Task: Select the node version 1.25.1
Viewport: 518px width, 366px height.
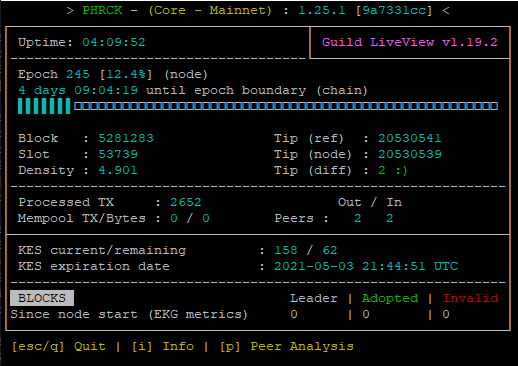Action: pos(322,10)
